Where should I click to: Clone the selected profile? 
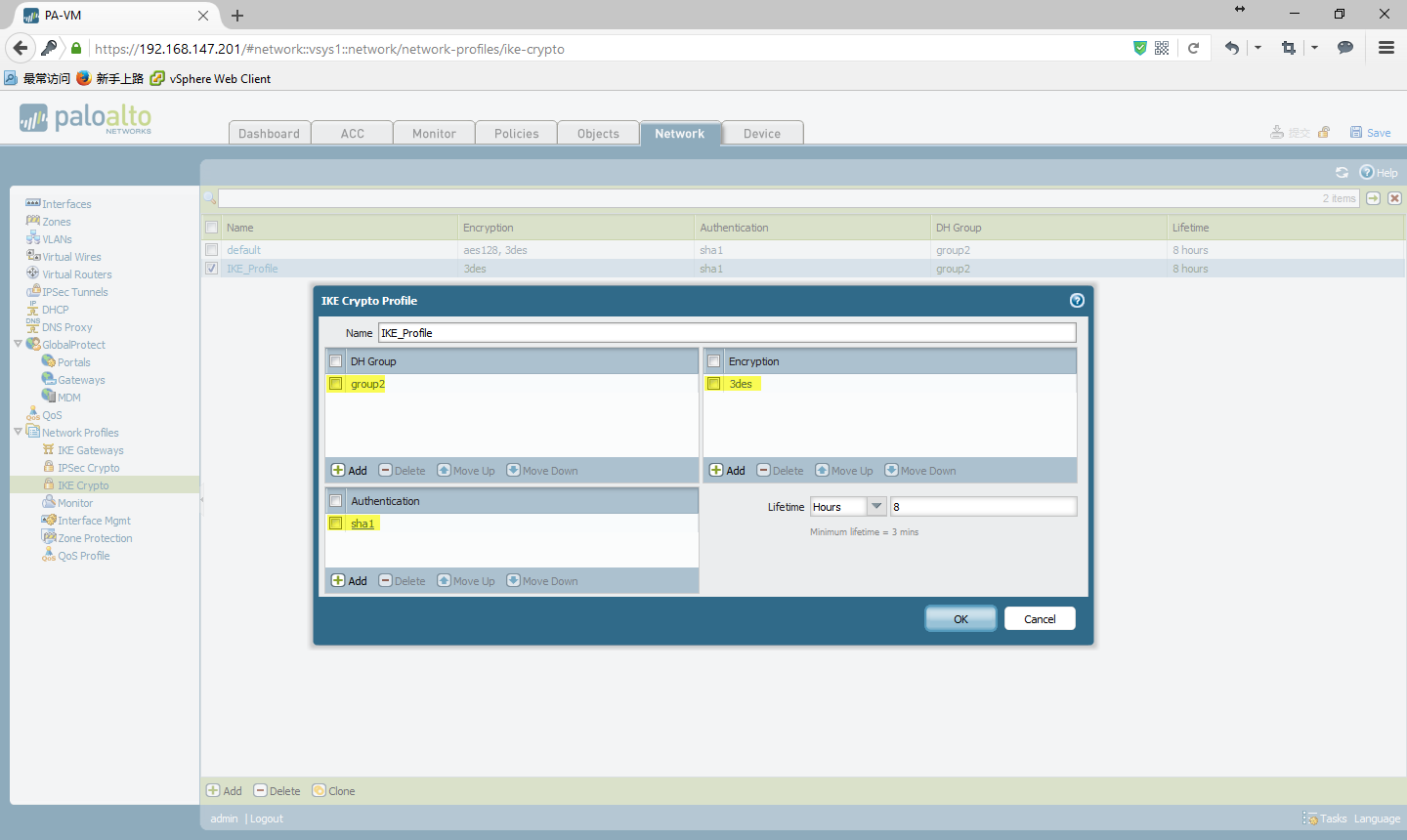pos(334,791)
